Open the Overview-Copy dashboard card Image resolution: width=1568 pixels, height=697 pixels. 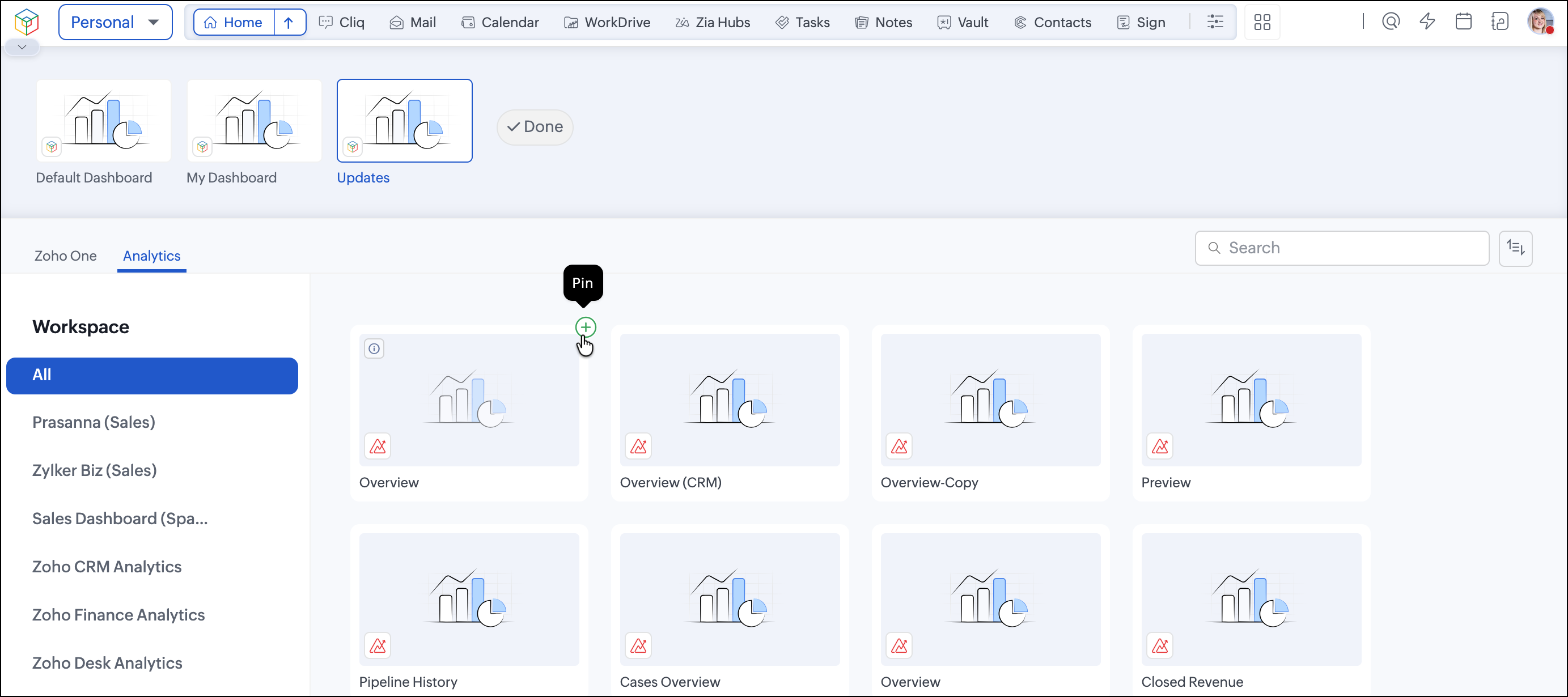[990, 413]
